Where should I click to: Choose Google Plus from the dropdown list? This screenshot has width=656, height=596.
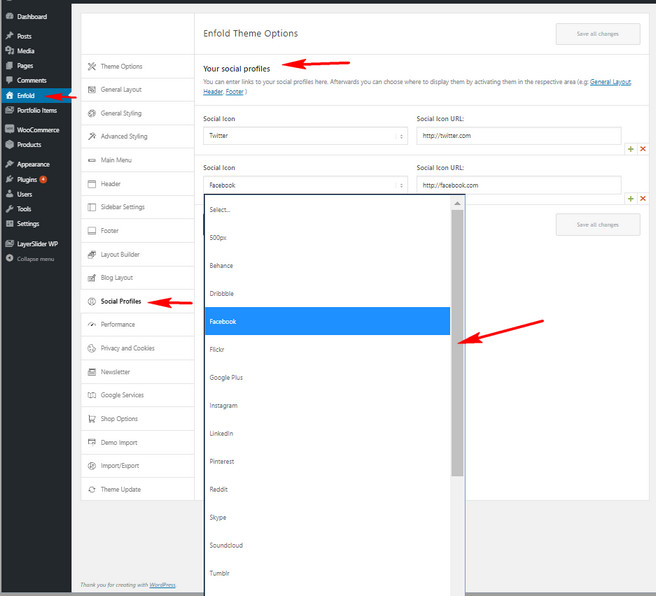[x=328, y=377]
